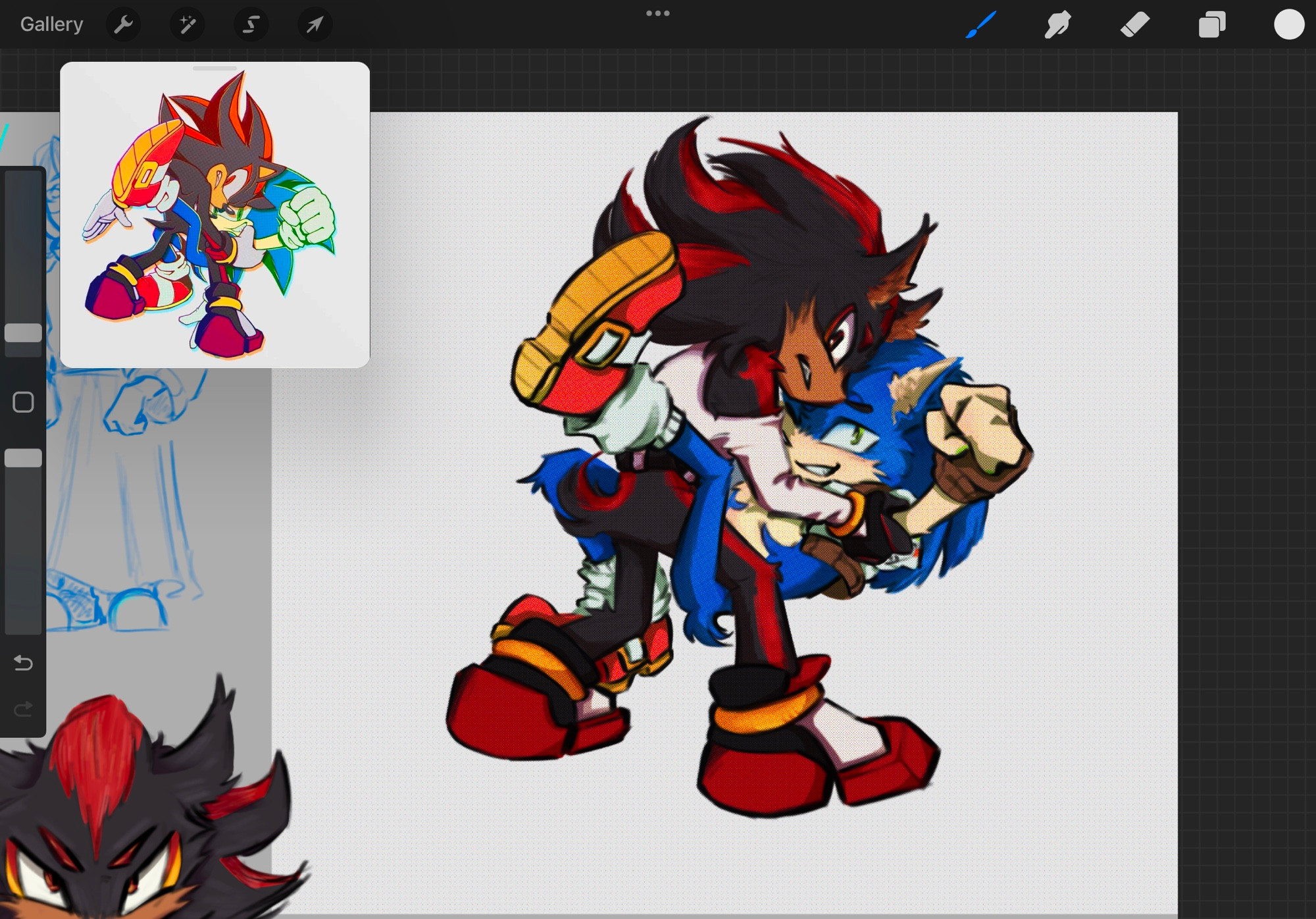This screenshot has height=919, width=1316.
Task: Select the Smudge finger tool
Action: click(1057, 25)
